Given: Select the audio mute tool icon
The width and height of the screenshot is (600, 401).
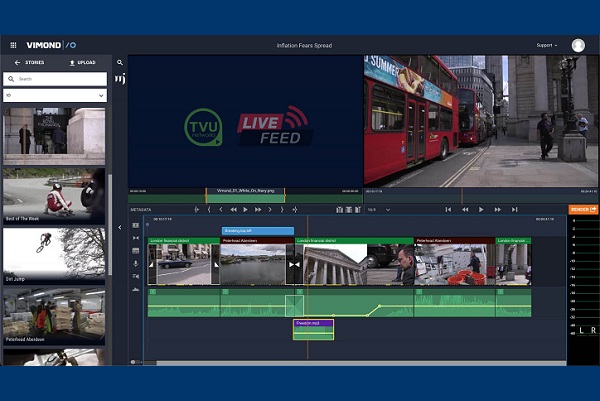Looking at the screenshot, I should coord(136,276).
